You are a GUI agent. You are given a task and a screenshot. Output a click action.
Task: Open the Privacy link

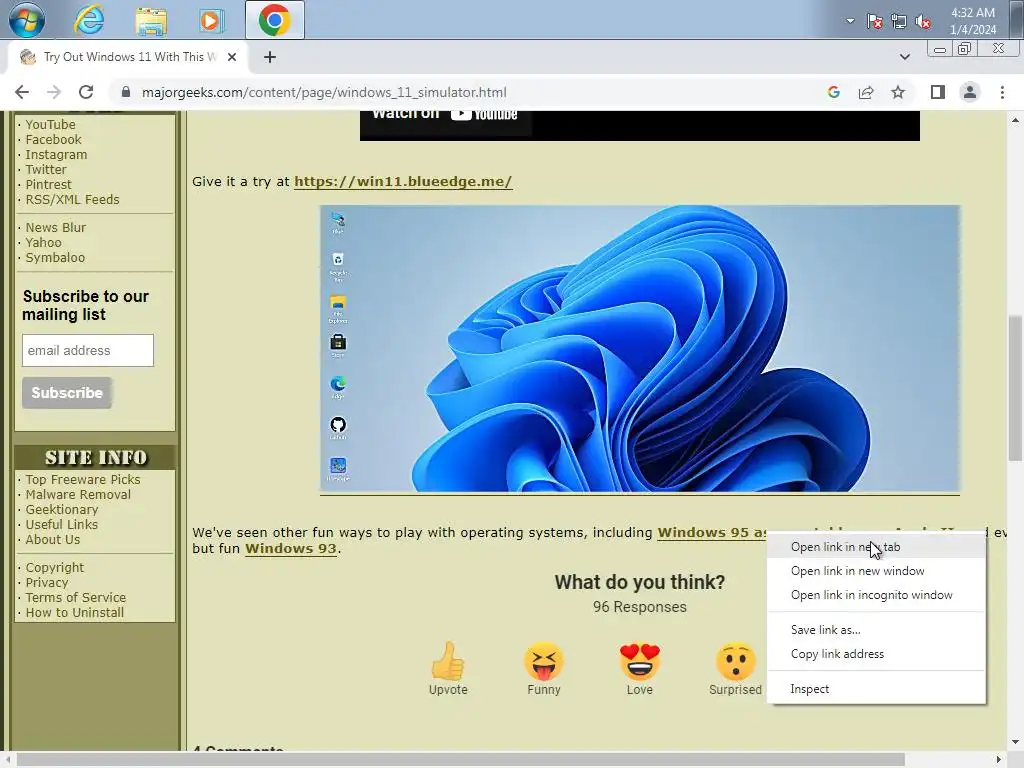pyautogui.click(x=46, y=583)
